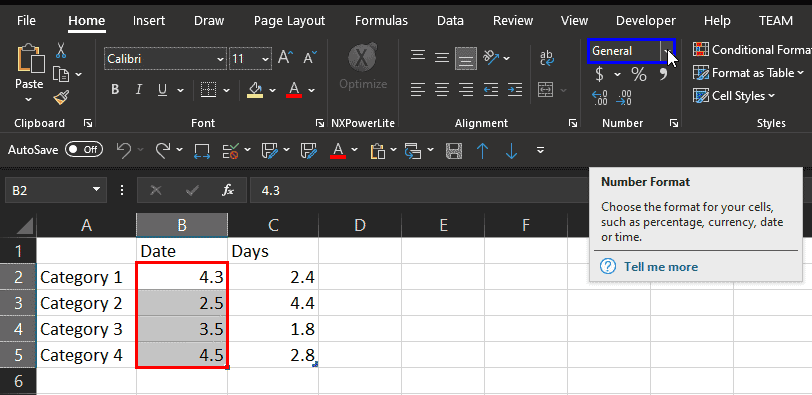Click the formula bar showing 4.3
This screenshot has width=812, height=395.
(419, 190)
